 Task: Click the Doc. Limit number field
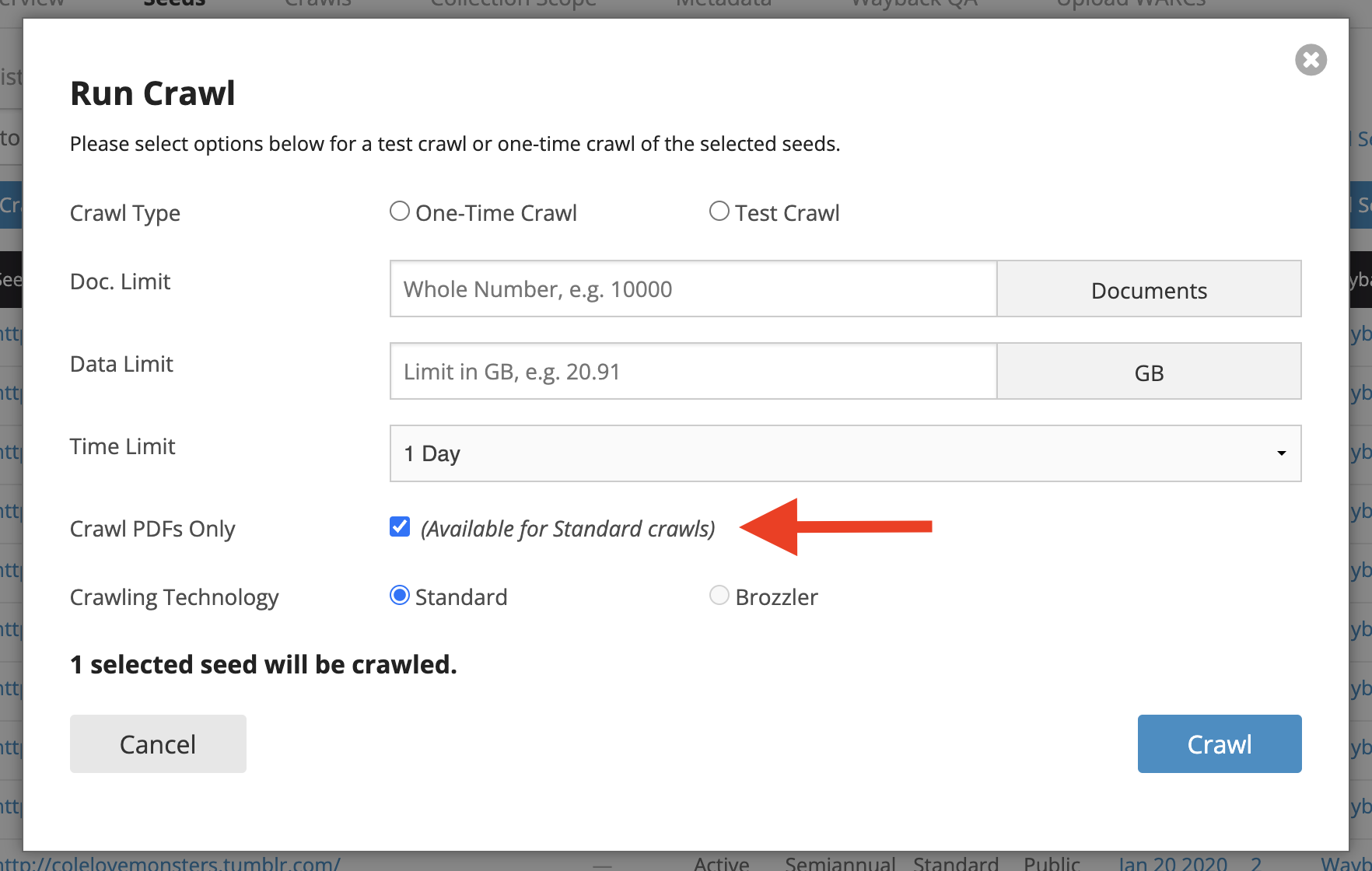point(692,289)
